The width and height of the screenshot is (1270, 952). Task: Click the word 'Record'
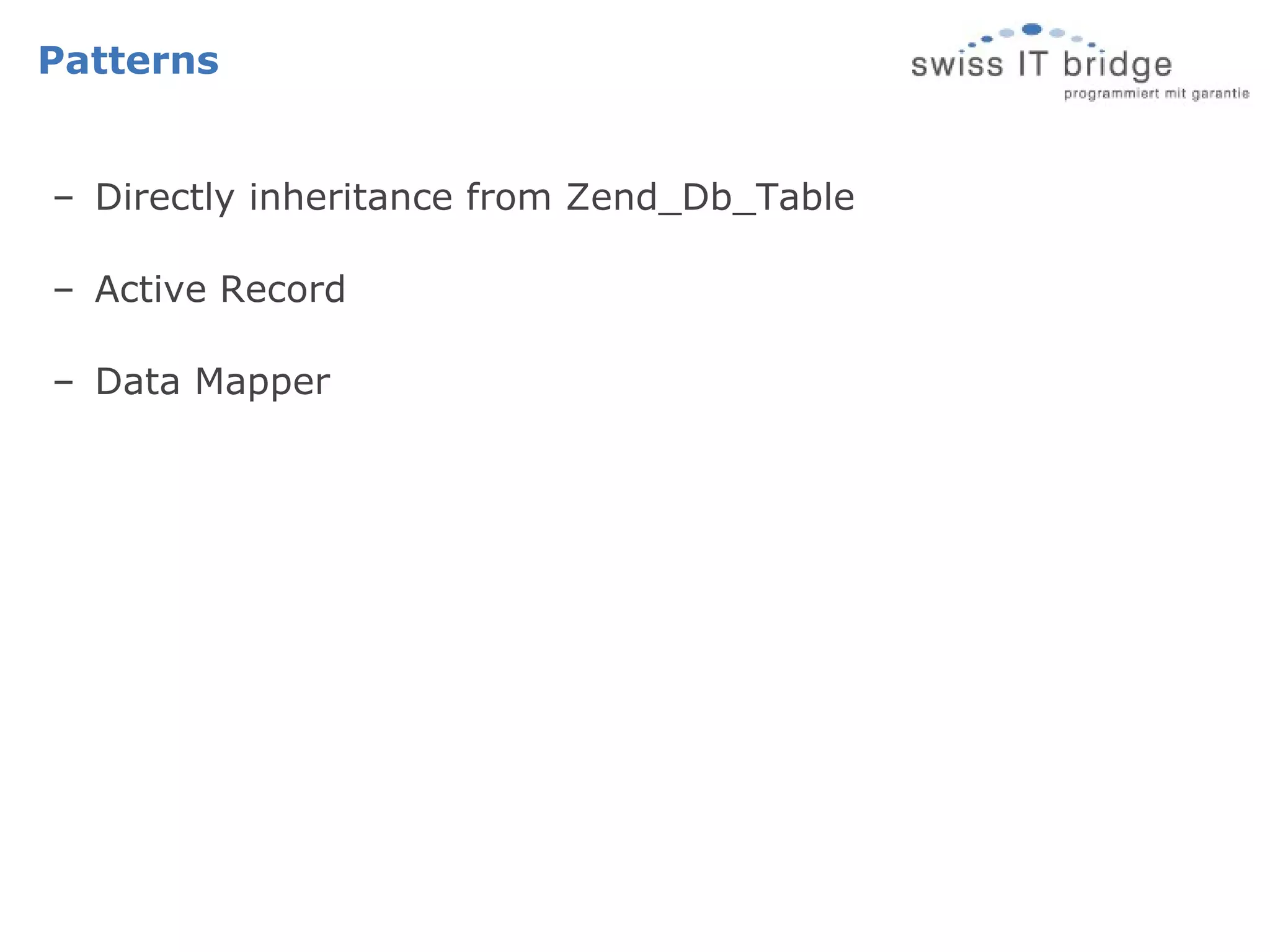point(283,289)
